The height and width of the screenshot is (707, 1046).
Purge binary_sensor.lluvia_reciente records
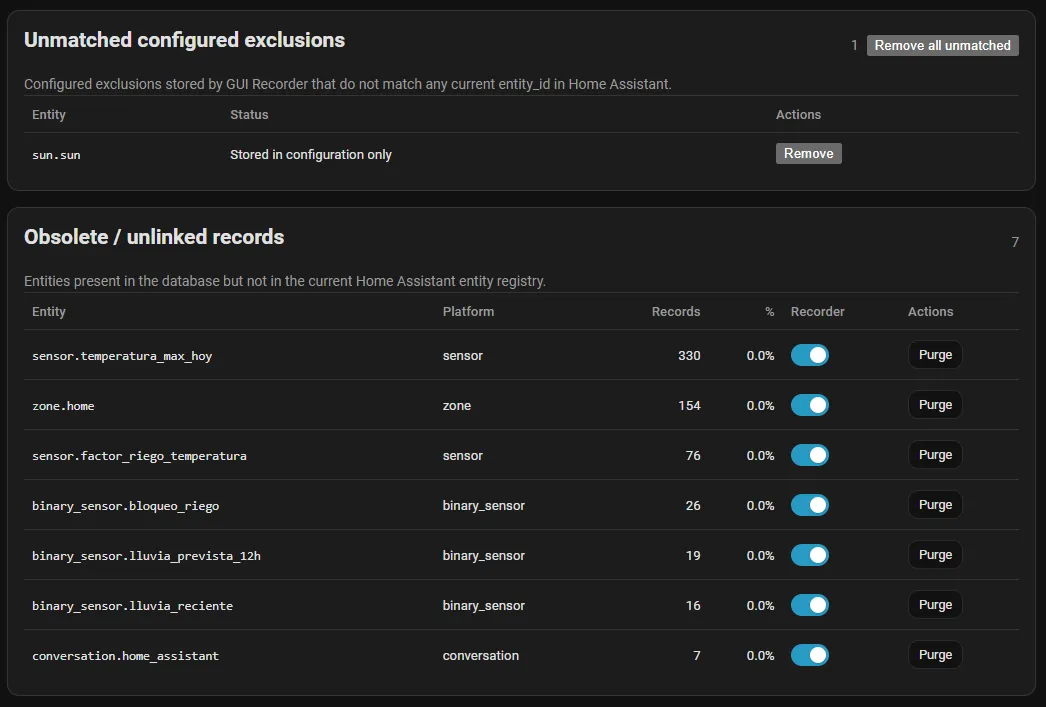pos(935,605)
